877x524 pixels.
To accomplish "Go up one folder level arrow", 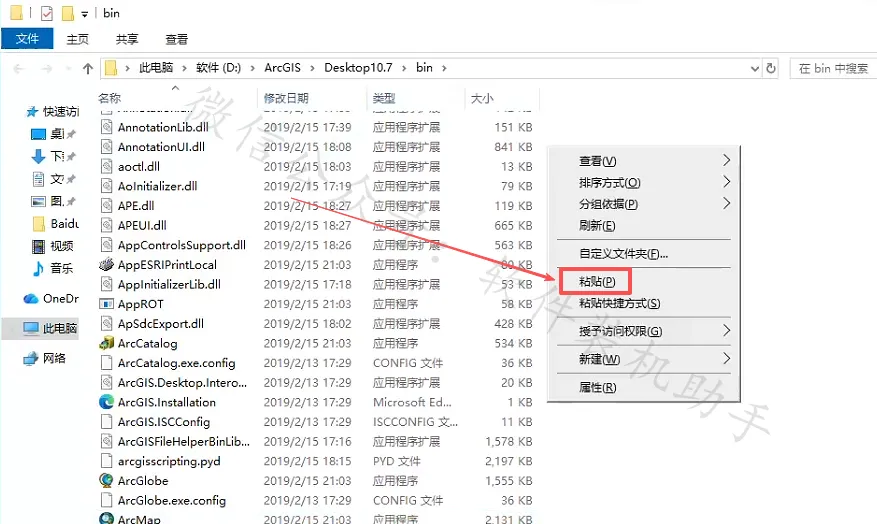I will click(x=88, y=68).
